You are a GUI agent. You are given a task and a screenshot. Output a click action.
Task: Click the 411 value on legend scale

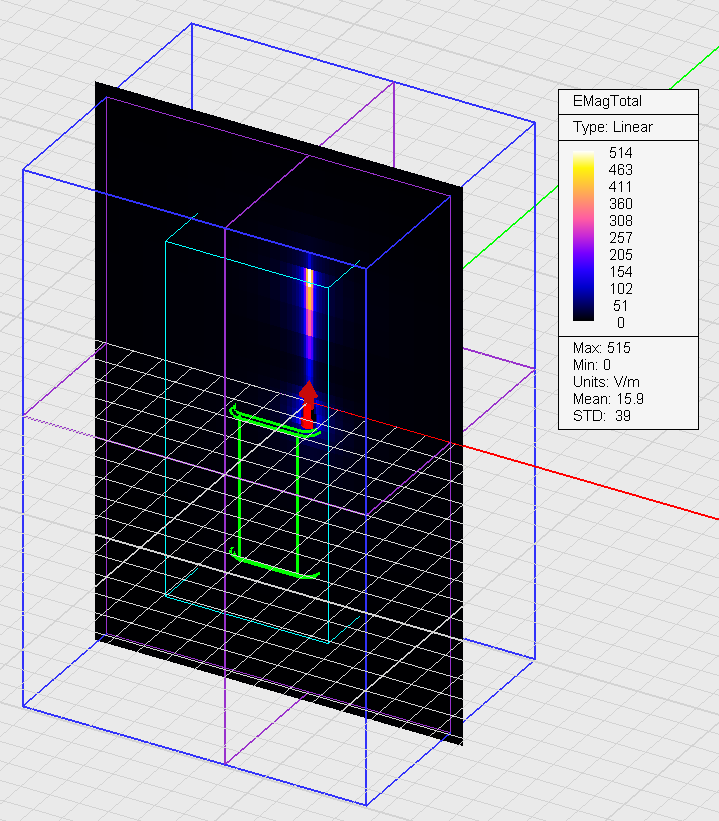[x=620, y=186]
